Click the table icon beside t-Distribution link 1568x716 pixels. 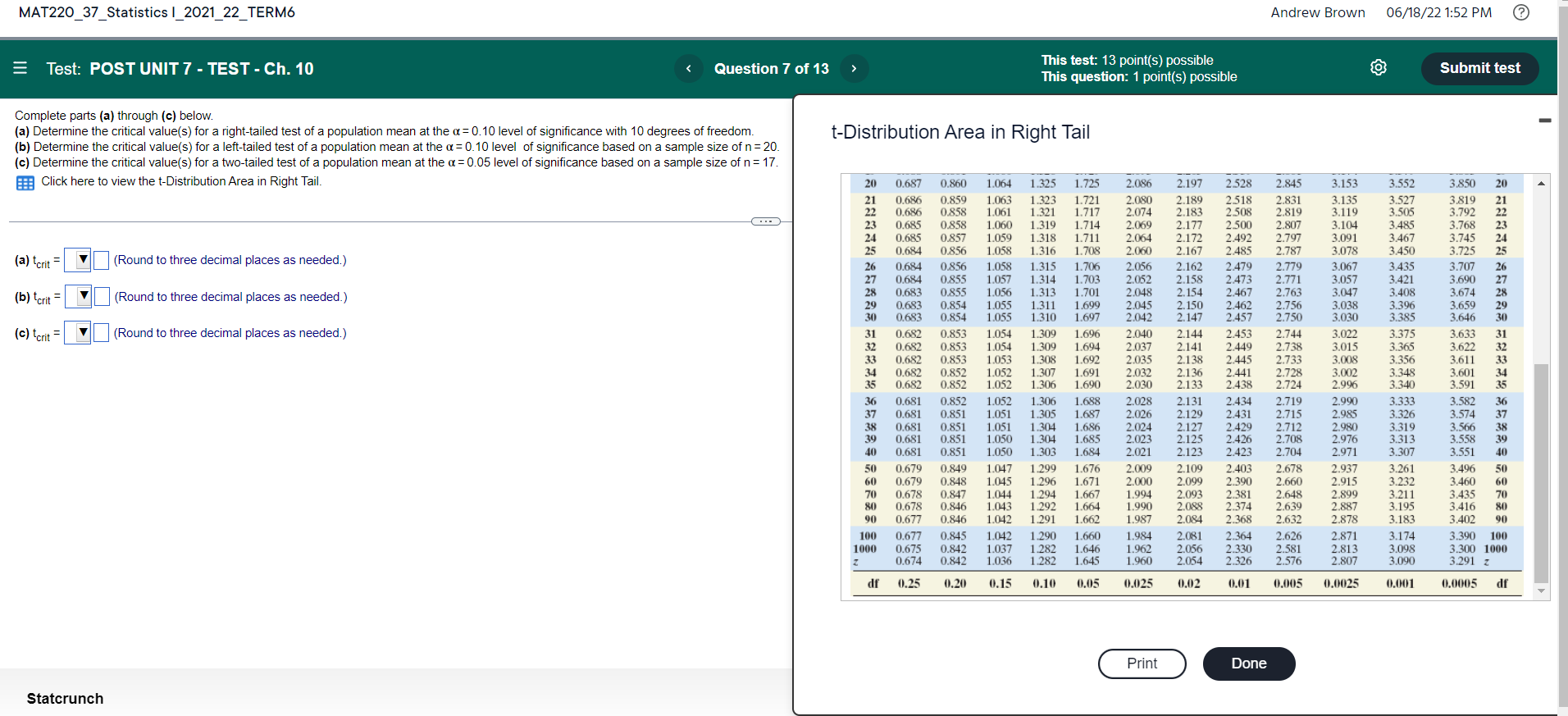tap(25, 183)
